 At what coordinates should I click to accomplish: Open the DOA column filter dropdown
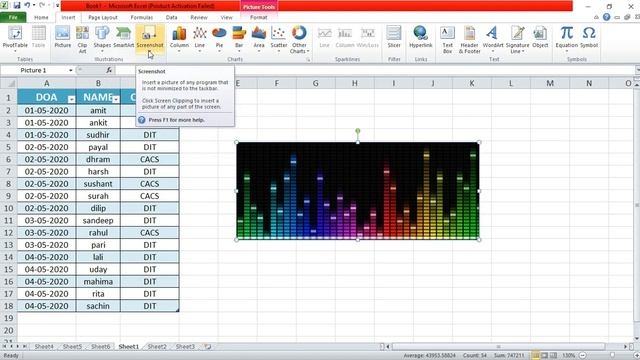click(71, 99)
